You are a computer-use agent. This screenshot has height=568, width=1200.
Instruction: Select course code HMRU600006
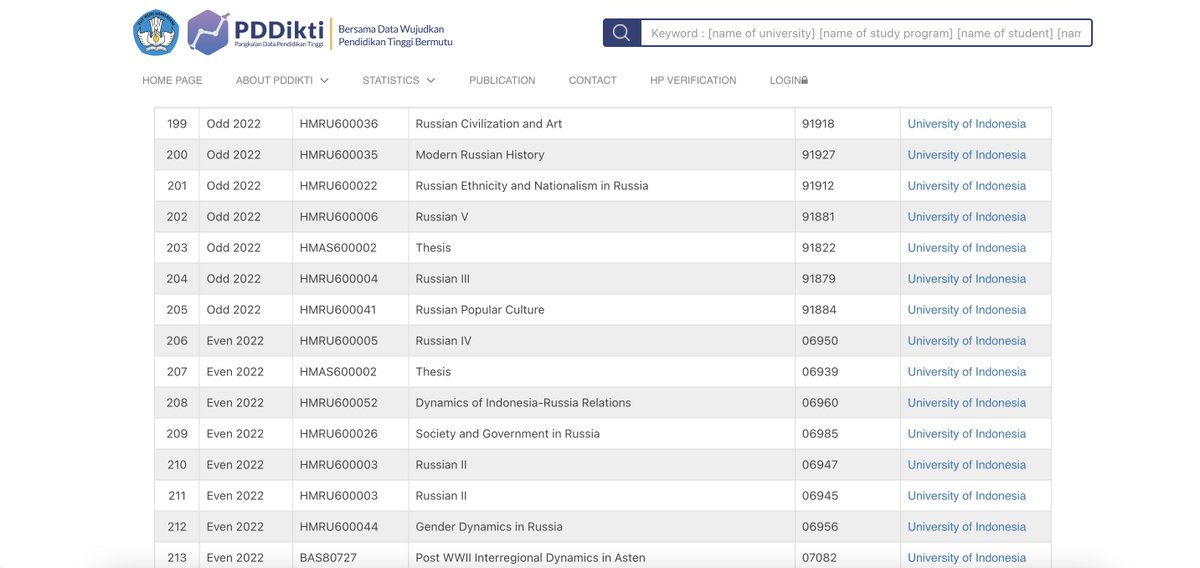click(339, 217)
